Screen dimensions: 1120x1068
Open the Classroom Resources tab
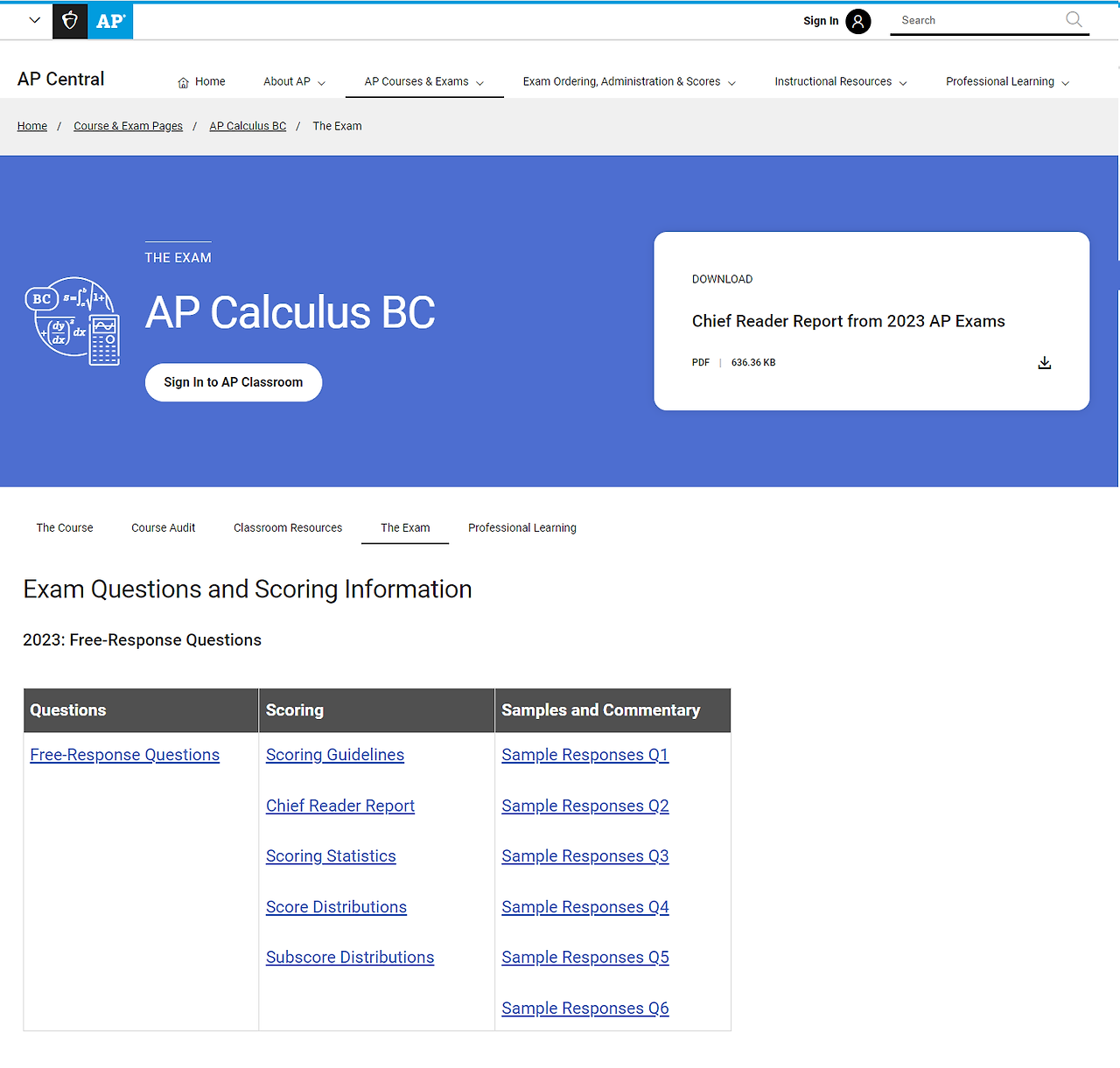tap(288, 527)
